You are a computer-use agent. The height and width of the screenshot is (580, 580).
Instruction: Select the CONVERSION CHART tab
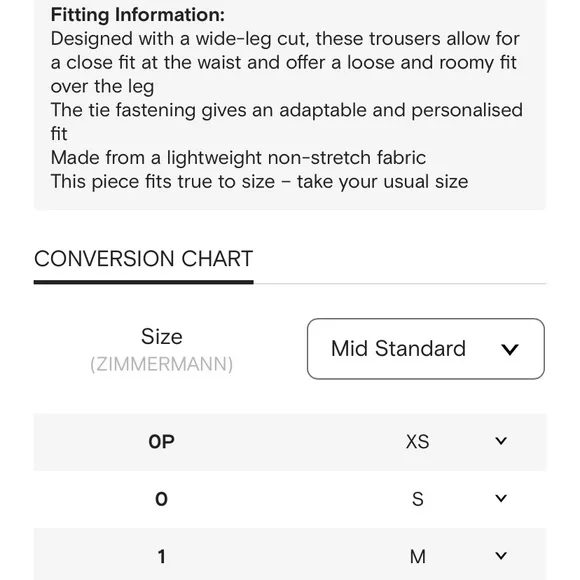144,259
